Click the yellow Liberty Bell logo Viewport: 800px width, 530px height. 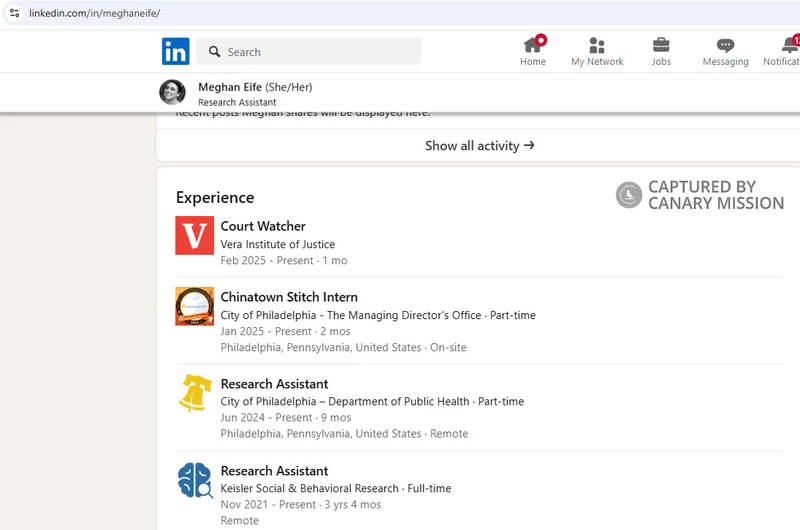[194, 393]
